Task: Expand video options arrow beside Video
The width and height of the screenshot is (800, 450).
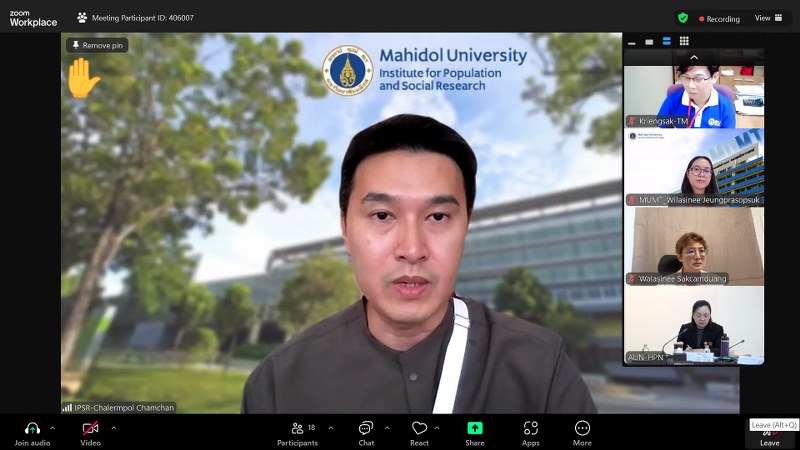Action: pos(113,428)
